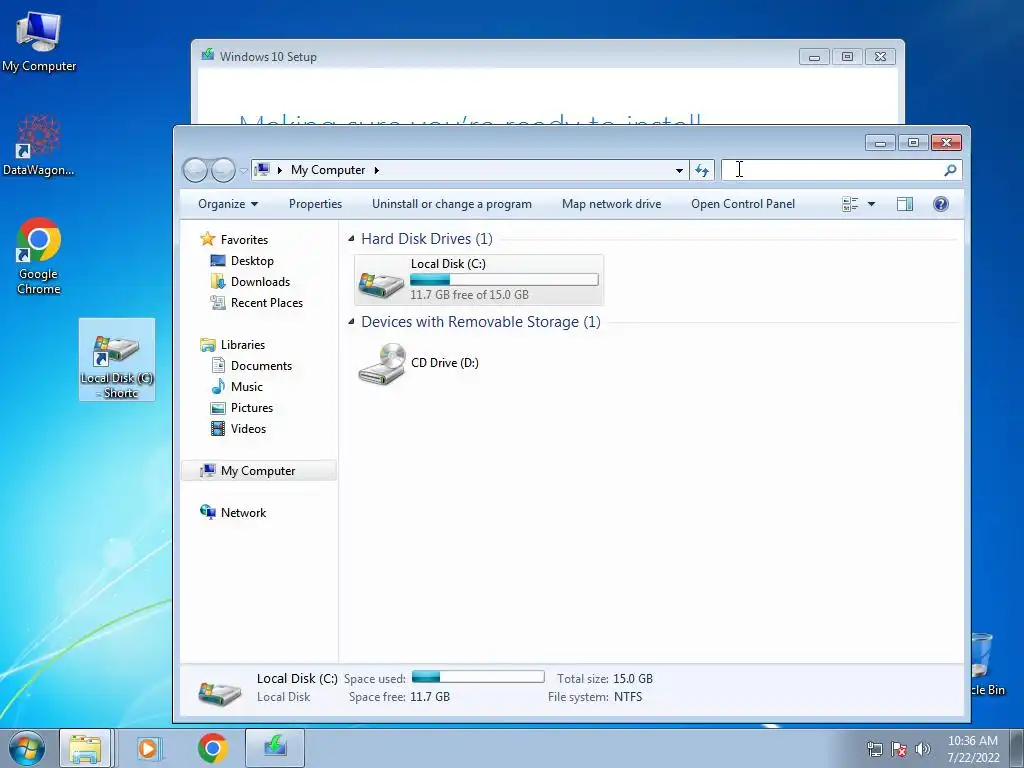Click Windows Explorer taskbar icon
Viewport: 1024px width, 768px height.
86,748
